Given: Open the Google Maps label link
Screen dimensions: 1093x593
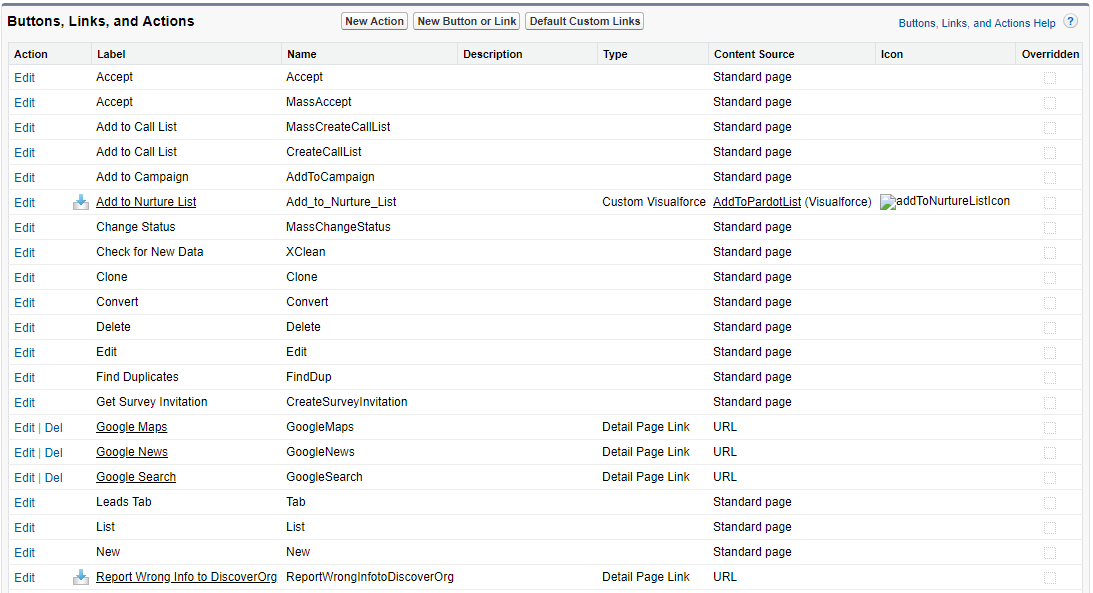Looking at the screenshot, I should tap(131, 427).
